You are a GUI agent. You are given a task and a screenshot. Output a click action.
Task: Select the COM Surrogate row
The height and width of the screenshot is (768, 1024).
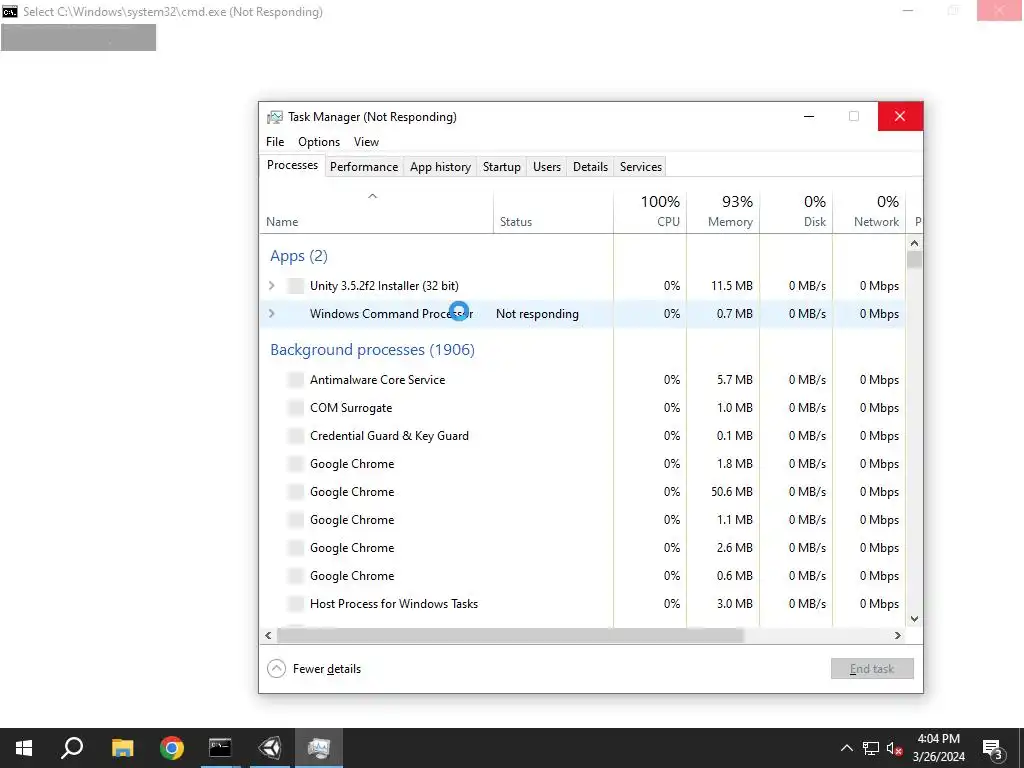583,408
